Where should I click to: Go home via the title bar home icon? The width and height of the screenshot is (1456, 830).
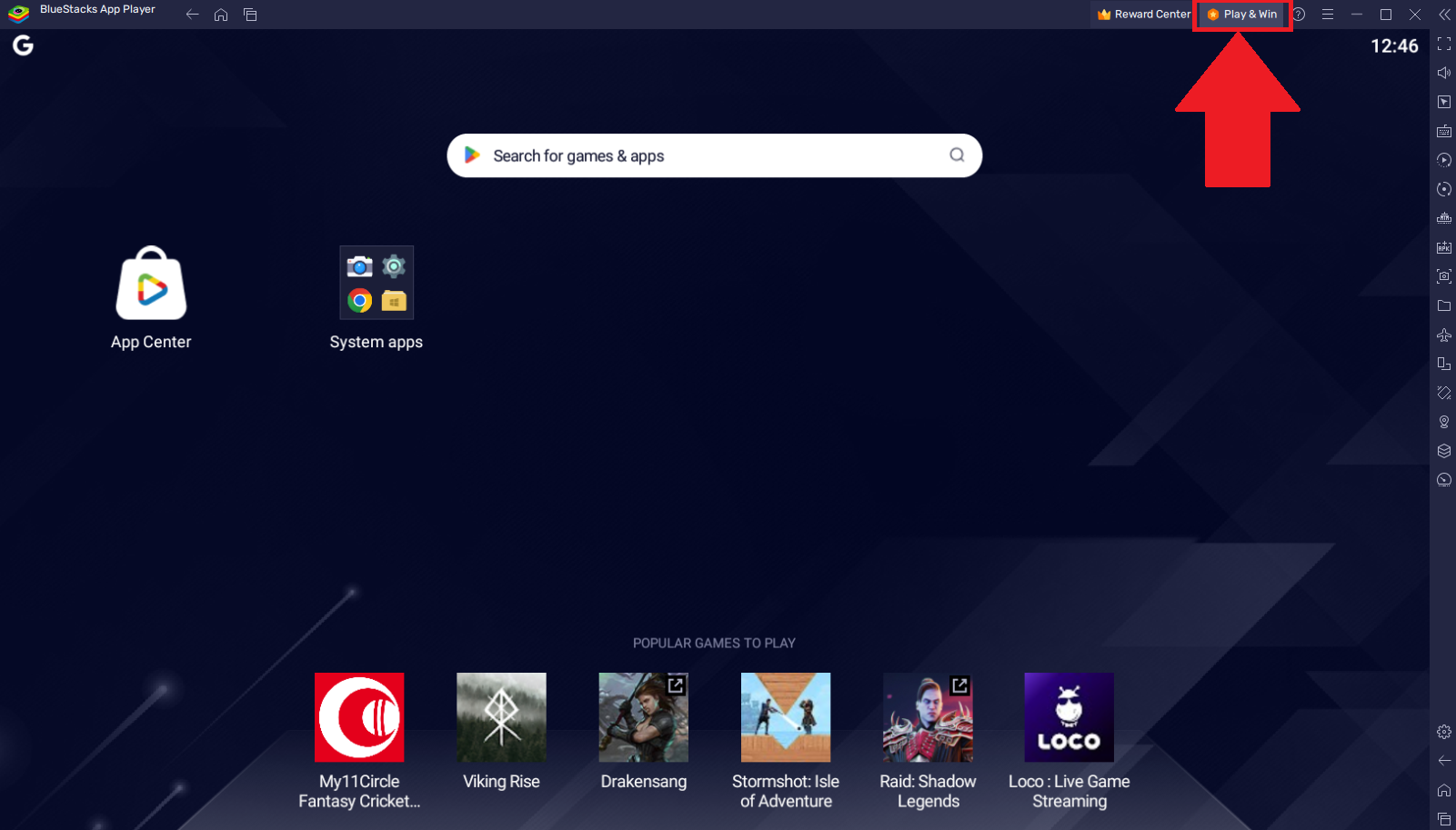pos(221,15)
